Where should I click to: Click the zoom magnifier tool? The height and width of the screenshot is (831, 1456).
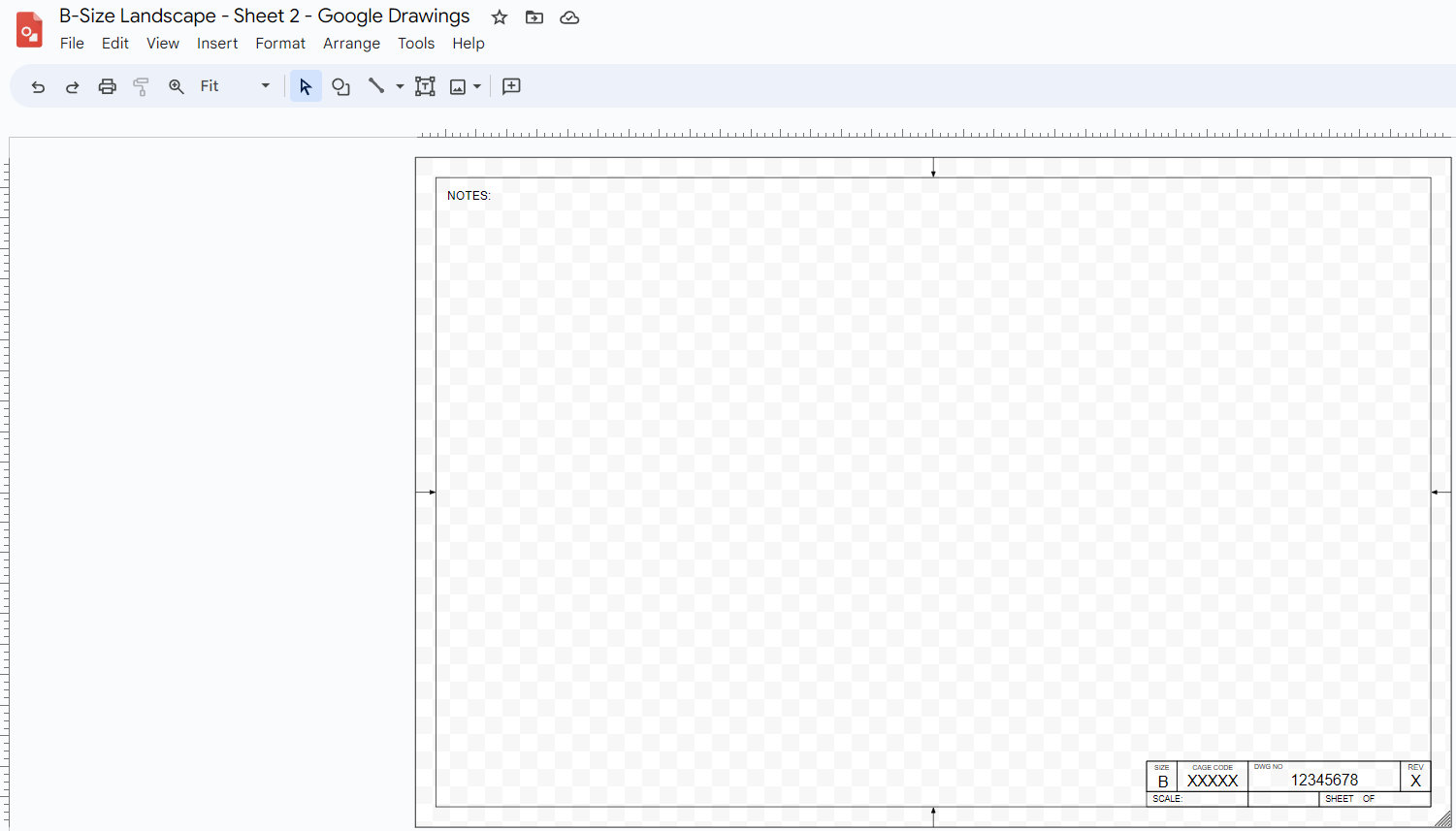tap(176, 86)
